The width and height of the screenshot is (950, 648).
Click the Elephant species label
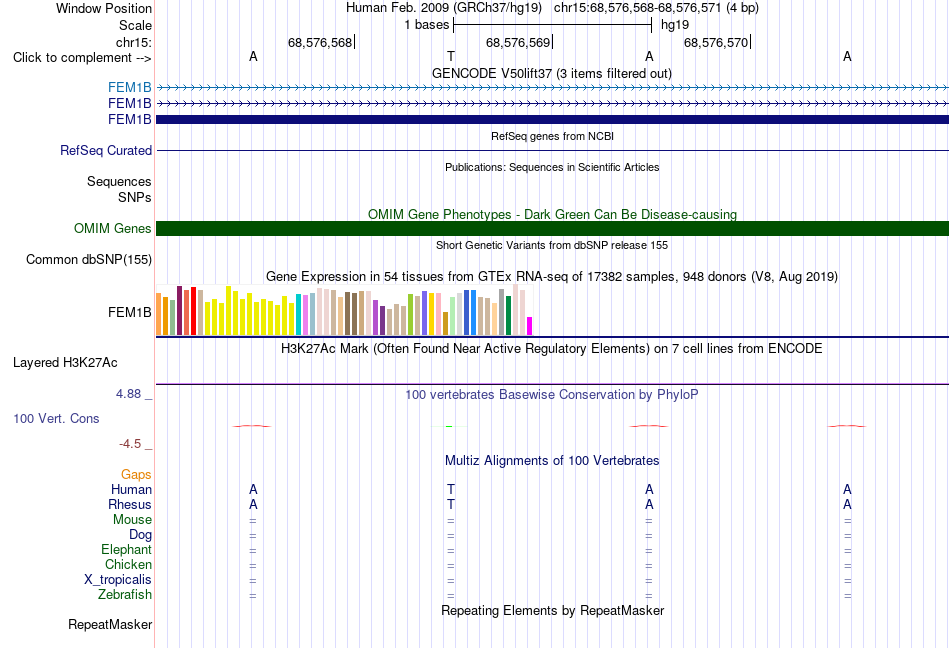click(x=127, y=550)
